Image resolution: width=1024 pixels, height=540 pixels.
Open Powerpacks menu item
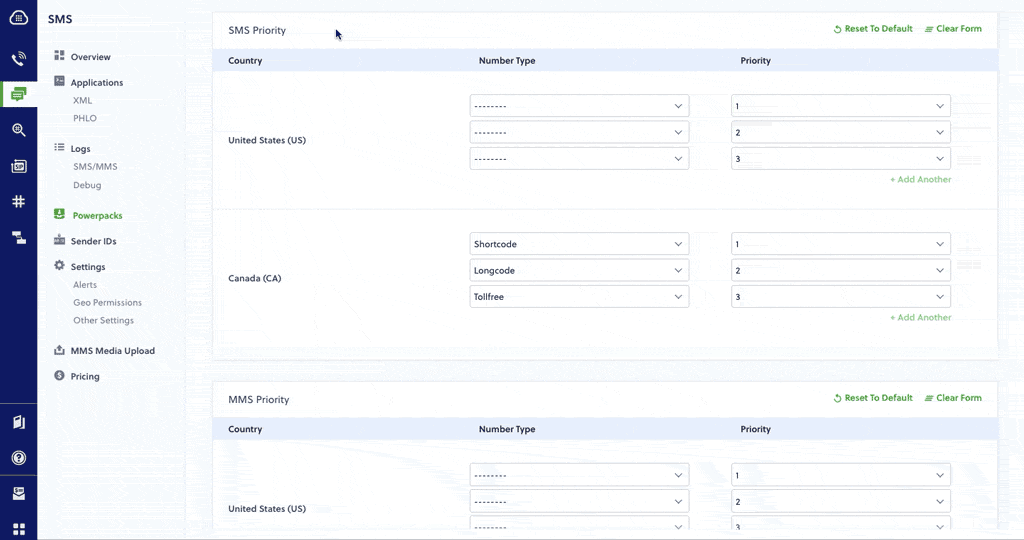coord(97,215)
